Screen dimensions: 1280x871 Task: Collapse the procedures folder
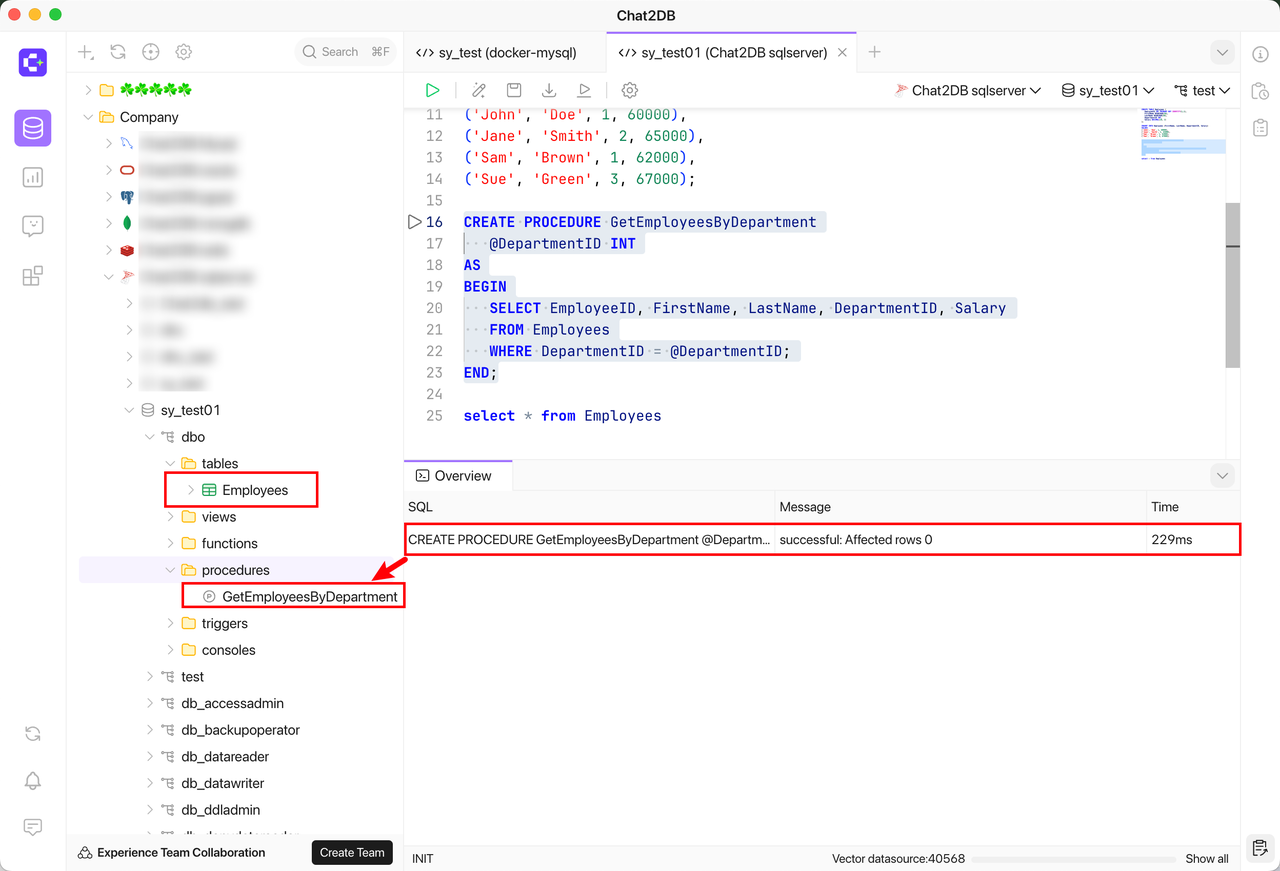pyautogui.click(x=170, y=570)
